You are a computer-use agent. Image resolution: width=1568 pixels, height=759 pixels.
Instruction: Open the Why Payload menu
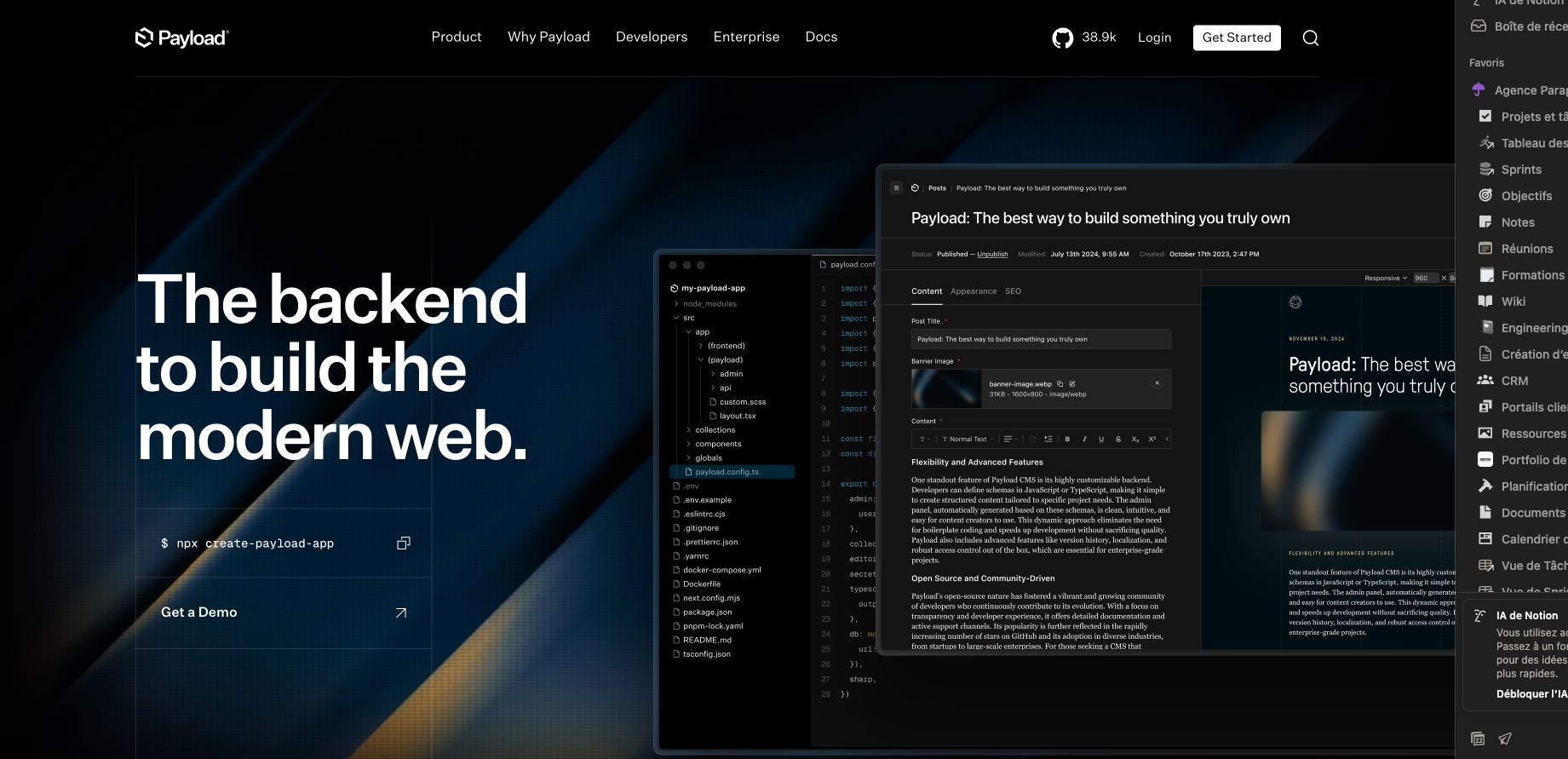coord(549,37)
